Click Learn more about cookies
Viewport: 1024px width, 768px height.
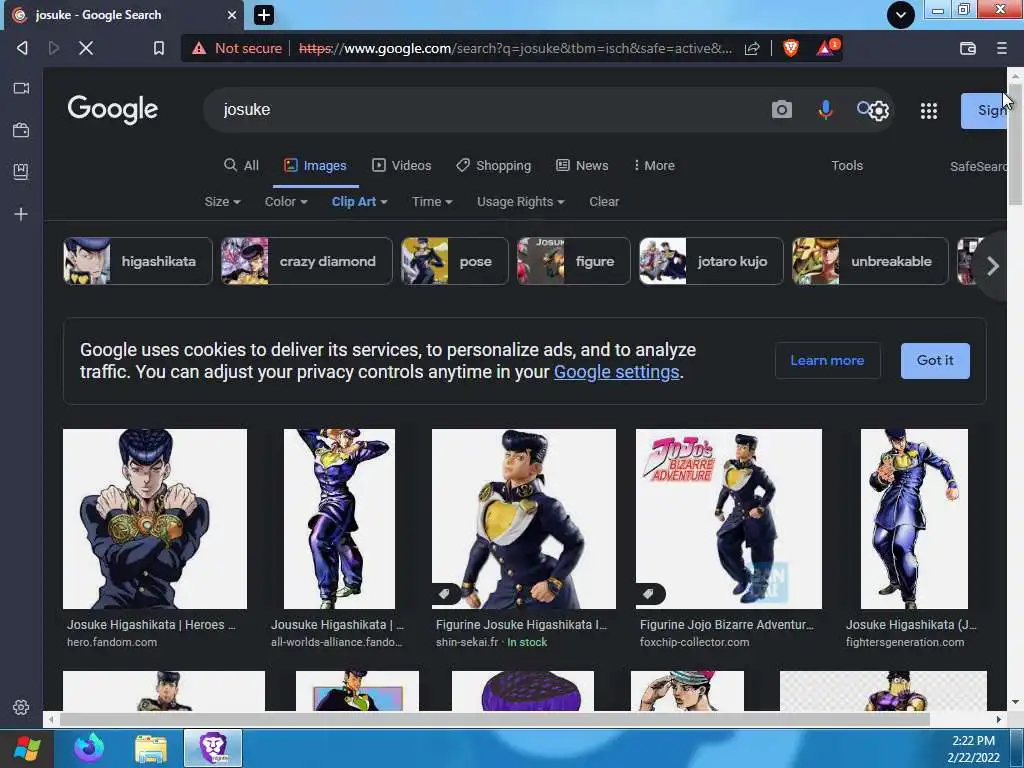pos(827,360)
